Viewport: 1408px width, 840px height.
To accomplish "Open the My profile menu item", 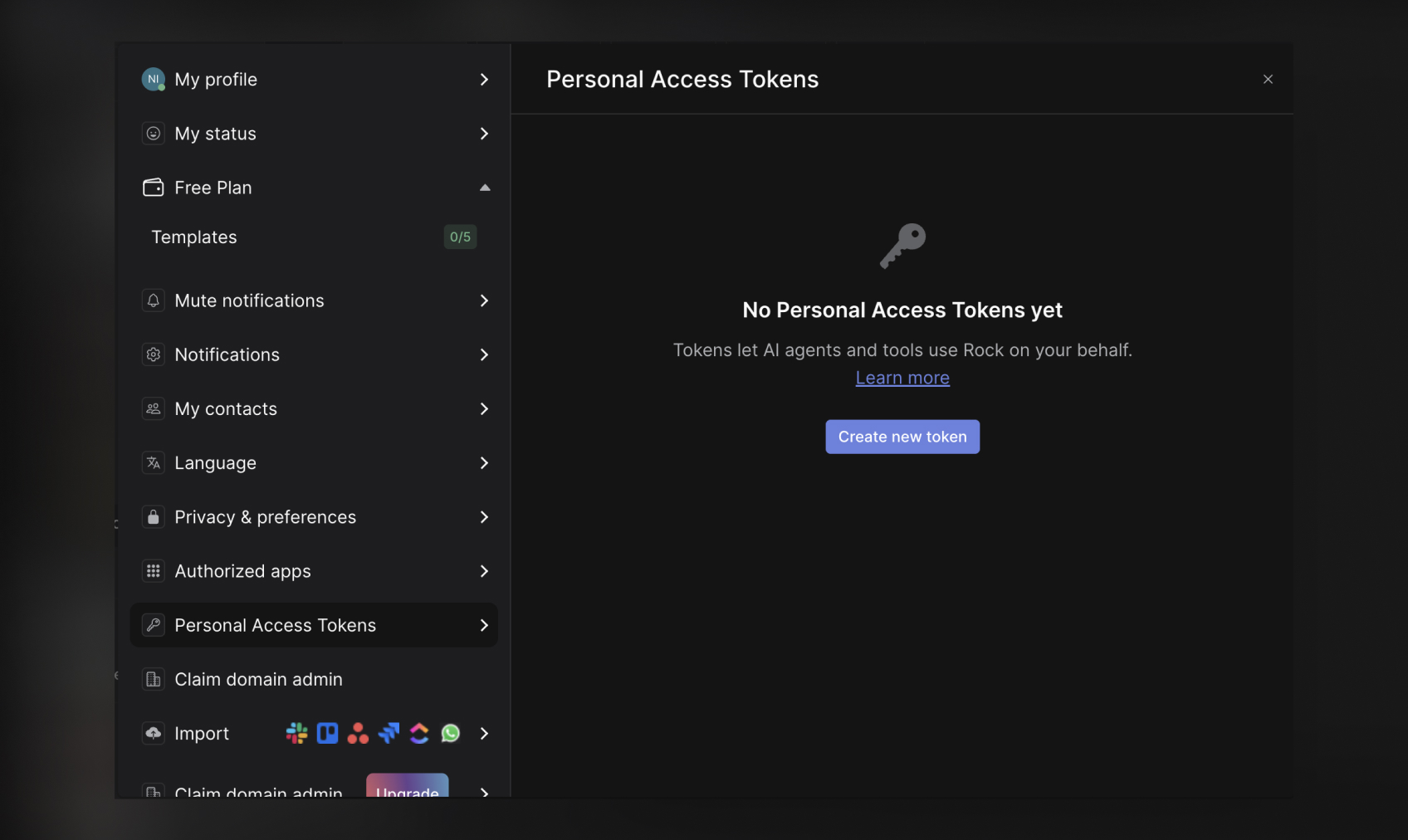I will click(x=314, y=80).
